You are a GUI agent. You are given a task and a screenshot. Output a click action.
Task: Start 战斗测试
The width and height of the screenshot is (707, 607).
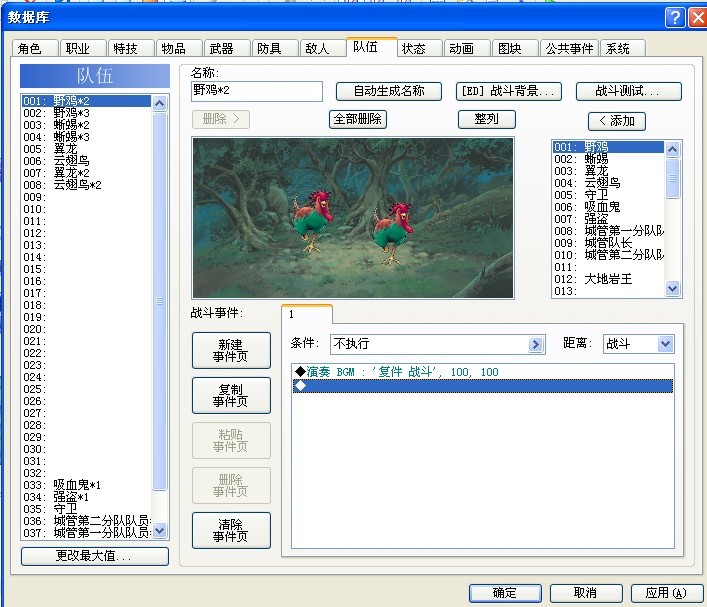[x=629, y=91]
